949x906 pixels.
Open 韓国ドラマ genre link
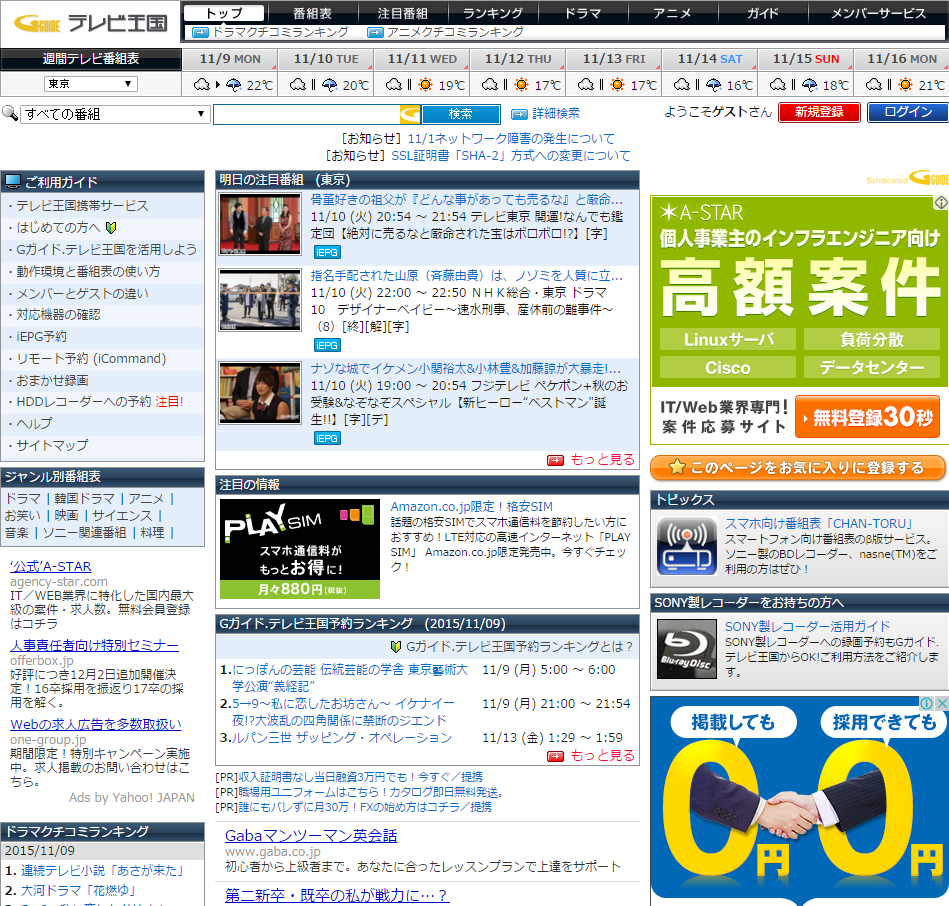tap(85, 499)
